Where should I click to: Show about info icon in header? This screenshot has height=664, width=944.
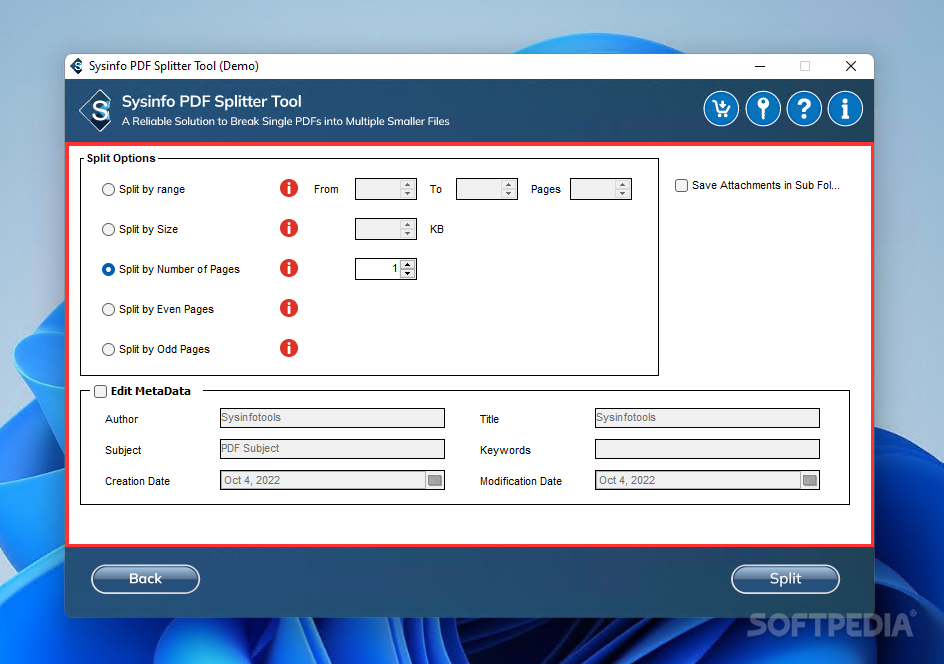click(845, 109)
